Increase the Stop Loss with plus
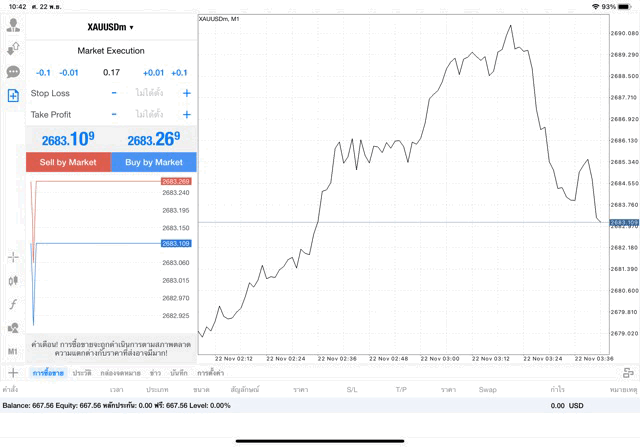640x447 pixels. [x=186, y=93]
